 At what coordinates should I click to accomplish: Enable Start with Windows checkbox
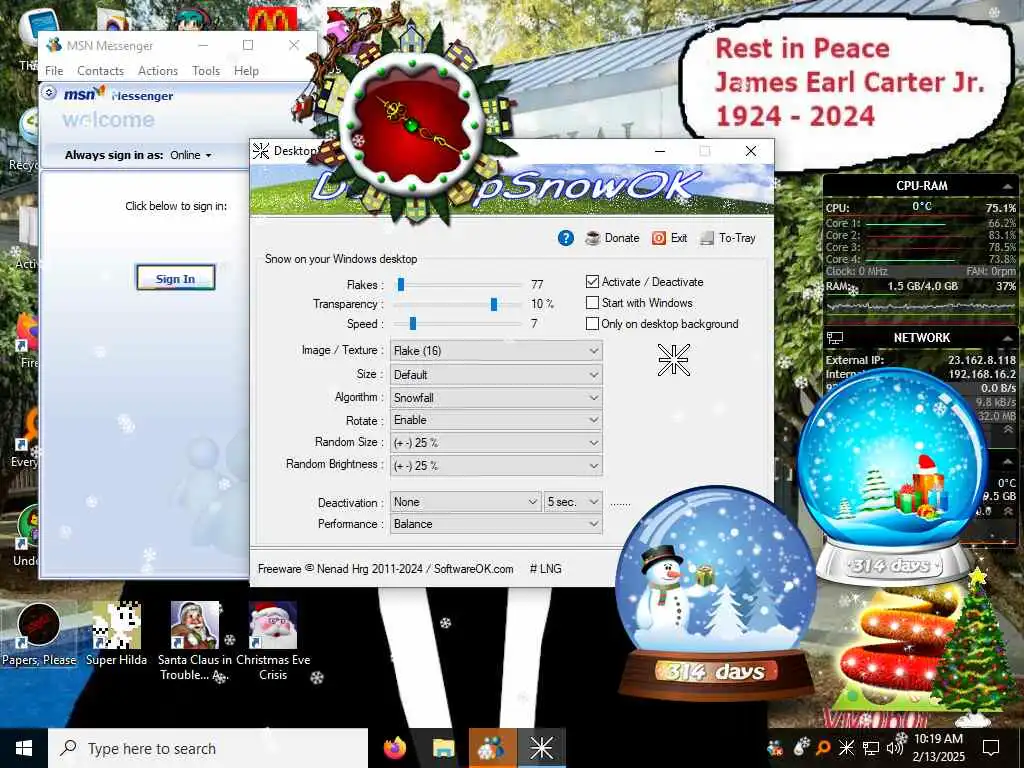(592, 303)
